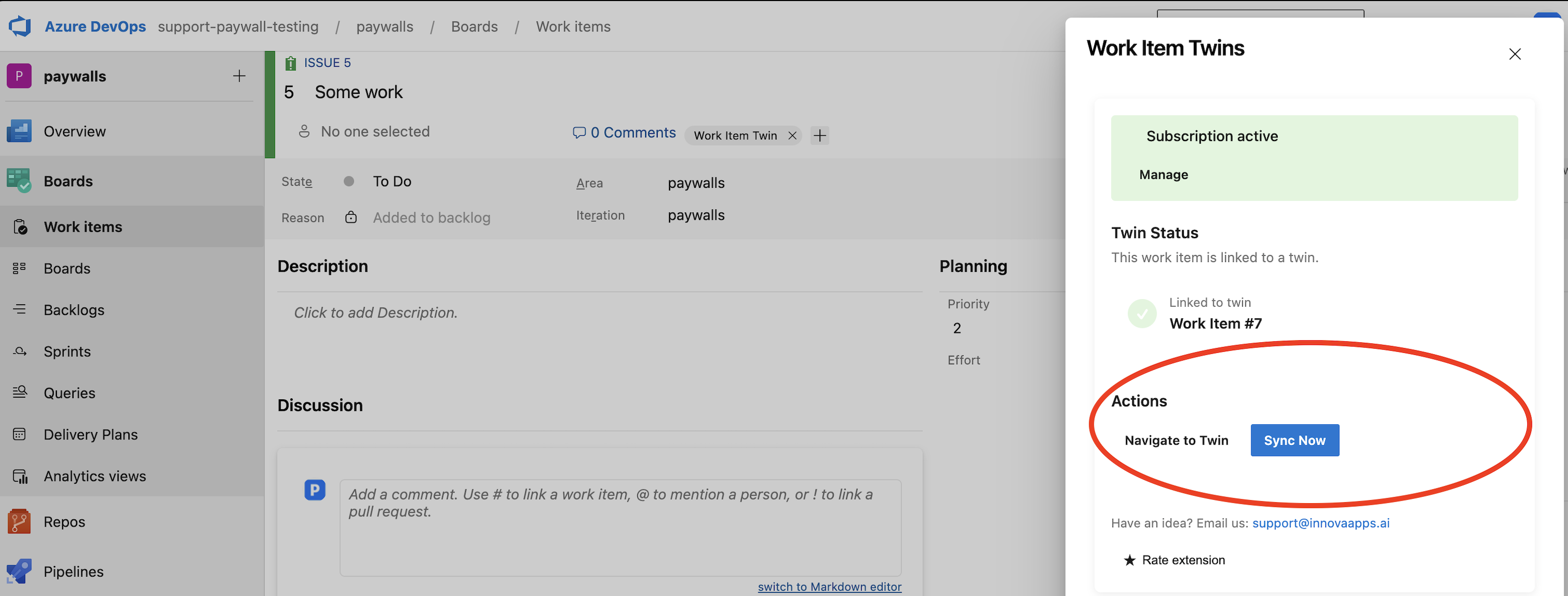Click the plus icon beside paywalls project

click(239, 76)
